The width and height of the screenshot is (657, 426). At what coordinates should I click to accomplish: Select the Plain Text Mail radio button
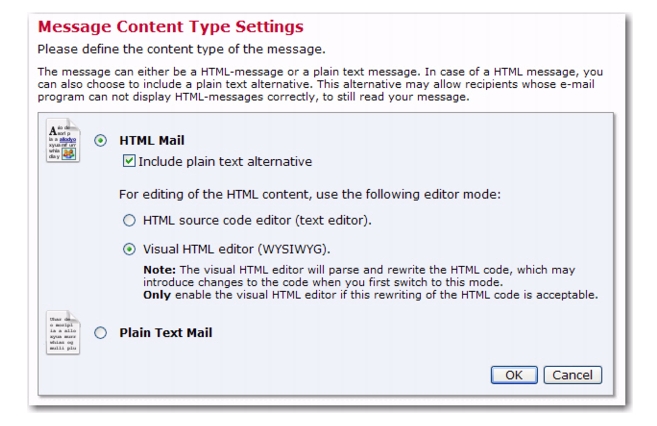click(x=101, y=333)
